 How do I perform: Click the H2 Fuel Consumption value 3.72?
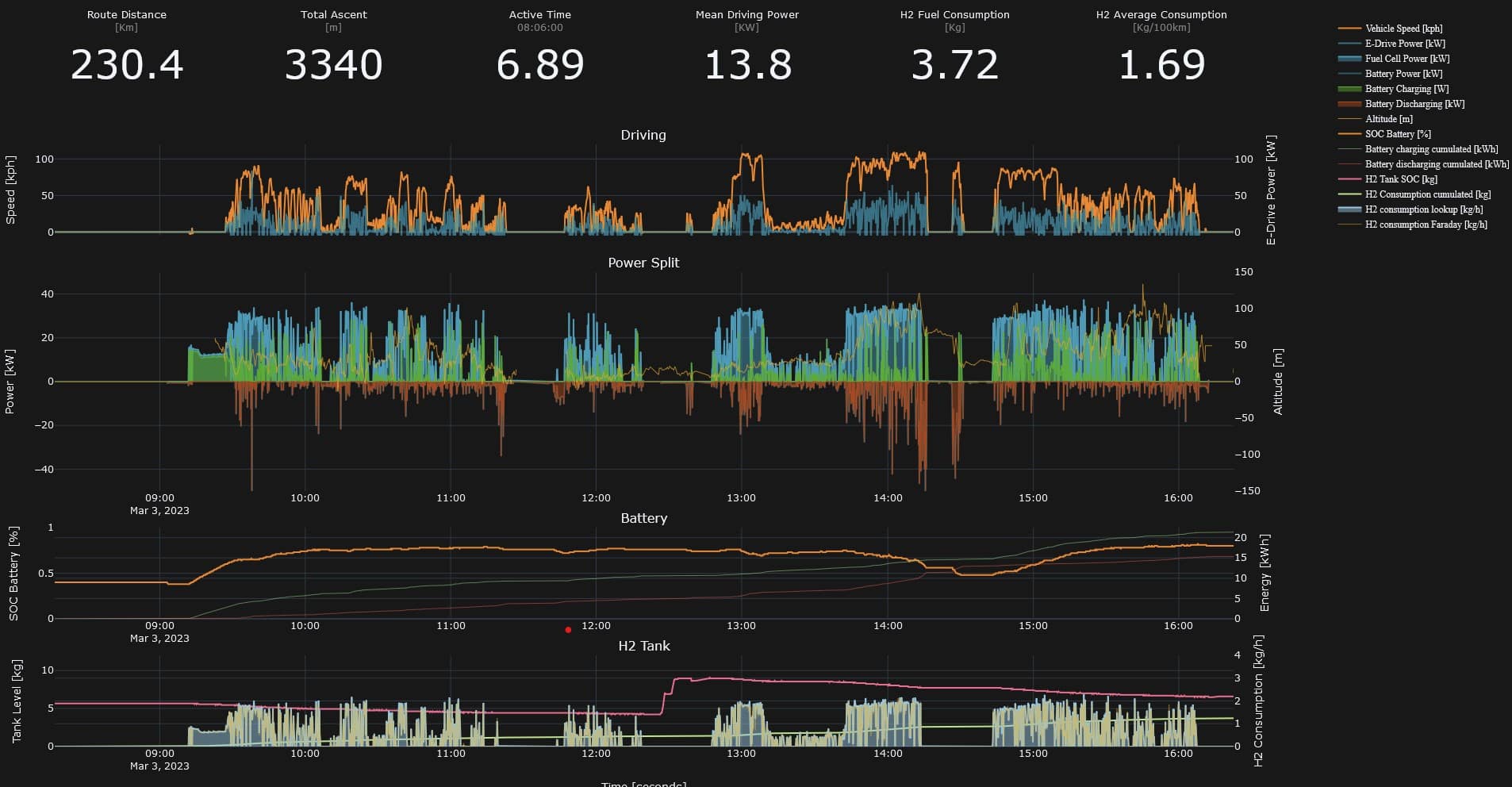954,65
